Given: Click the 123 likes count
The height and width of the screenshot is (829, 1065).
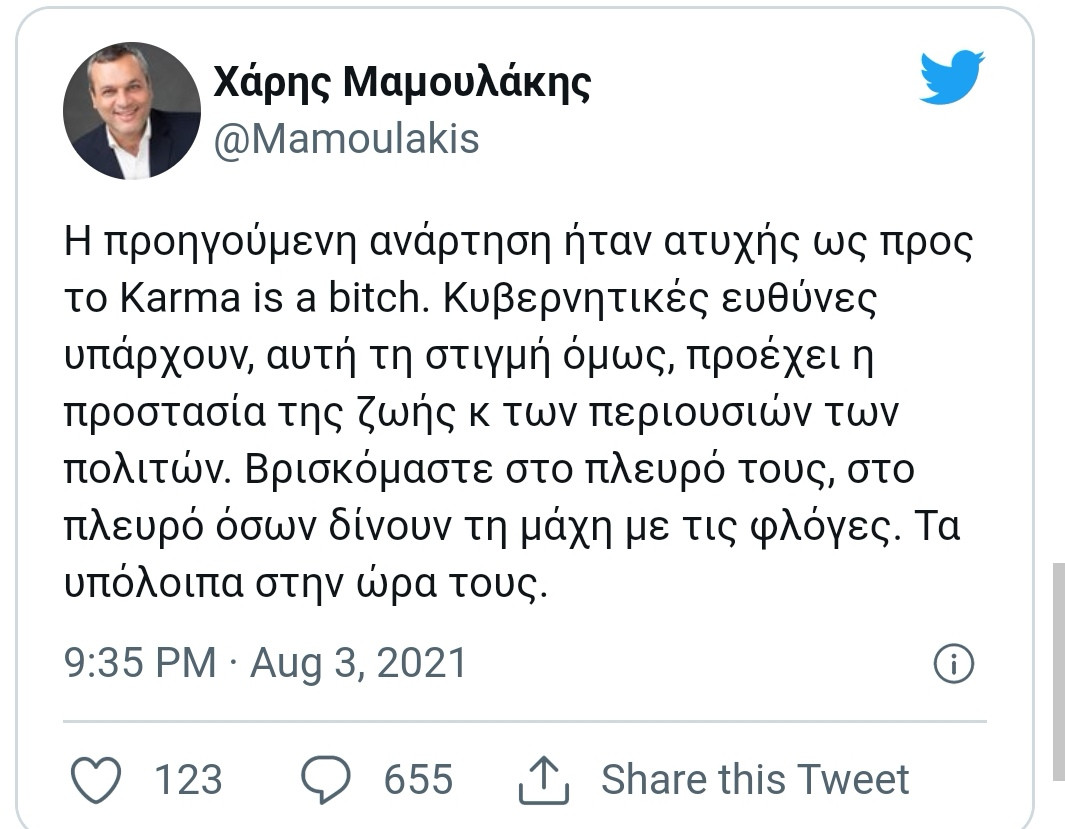Looking at the screenshot, I should pos(188,779).
